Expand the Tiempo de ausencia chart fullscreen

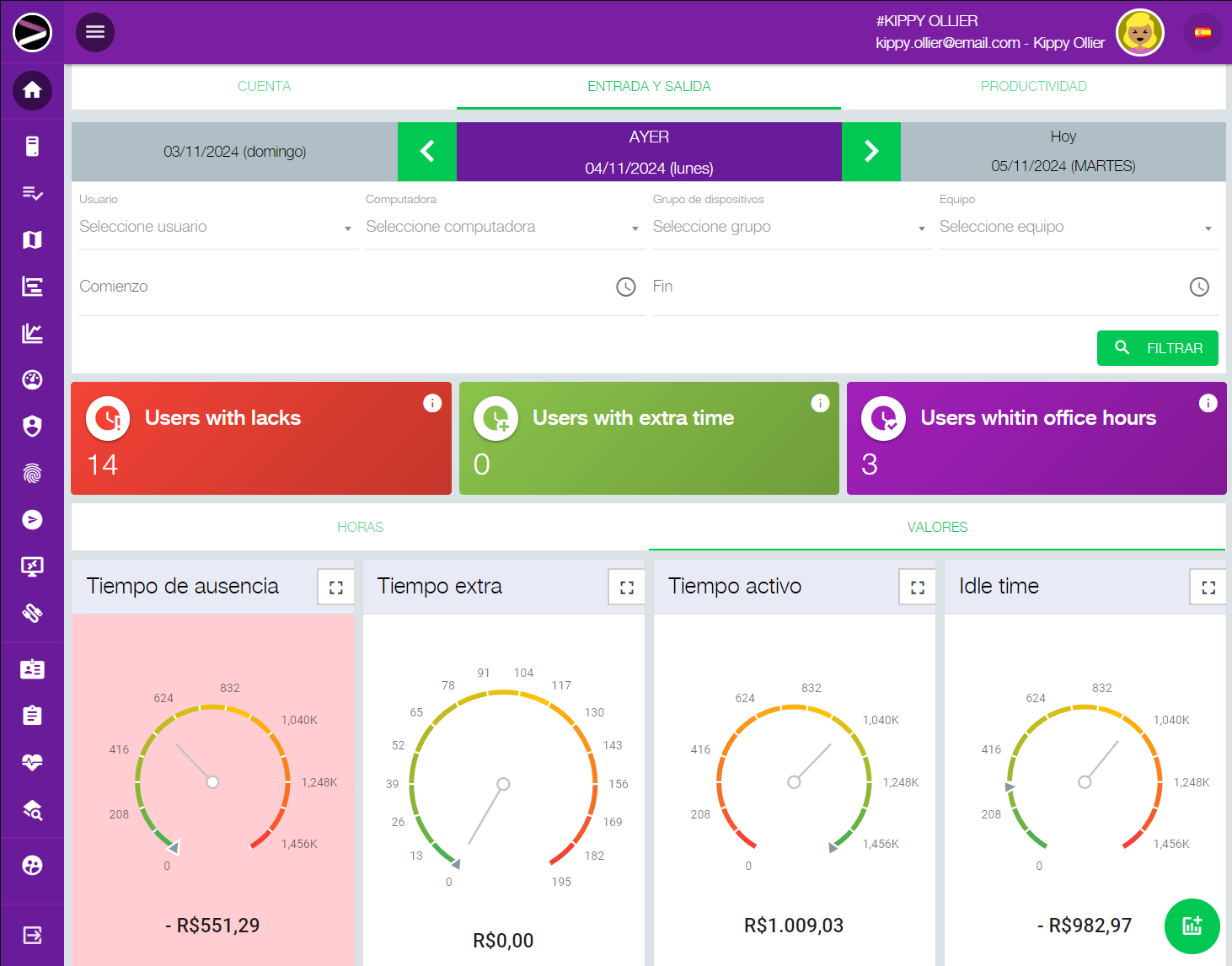click(335, 588)
